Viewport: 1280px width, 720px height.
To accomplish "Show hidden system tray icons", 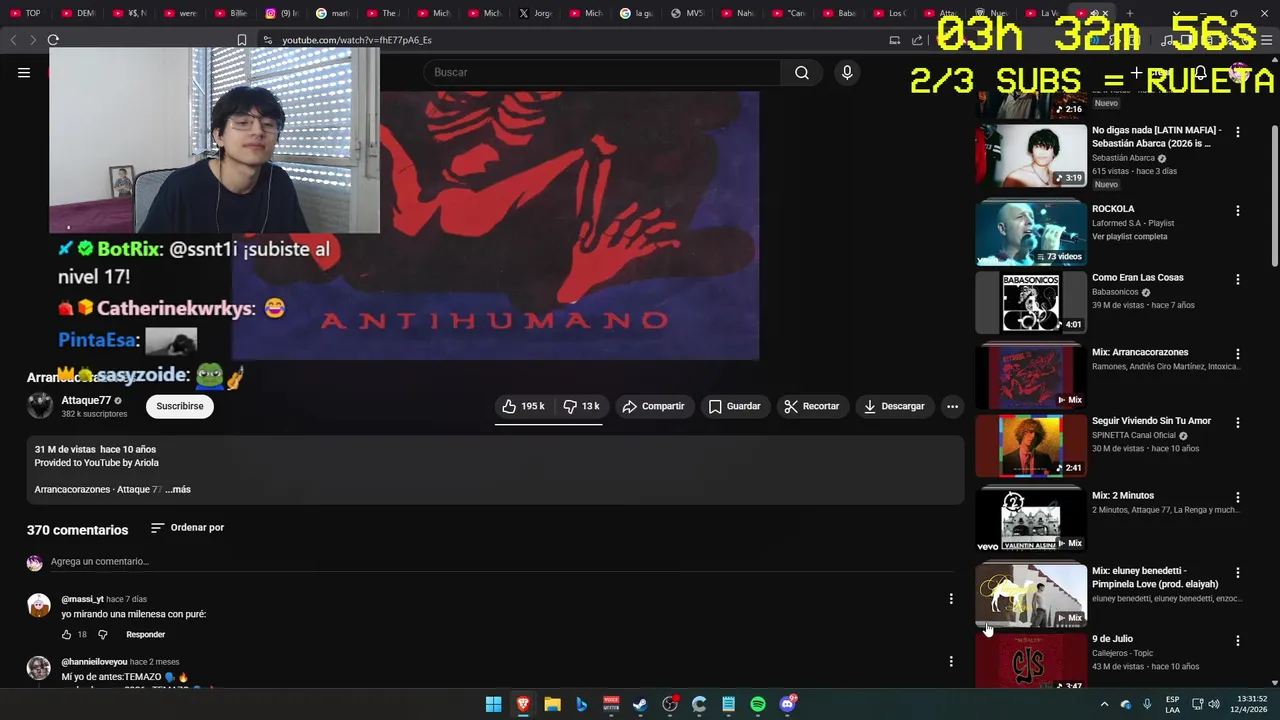I will coord(1104,704).
